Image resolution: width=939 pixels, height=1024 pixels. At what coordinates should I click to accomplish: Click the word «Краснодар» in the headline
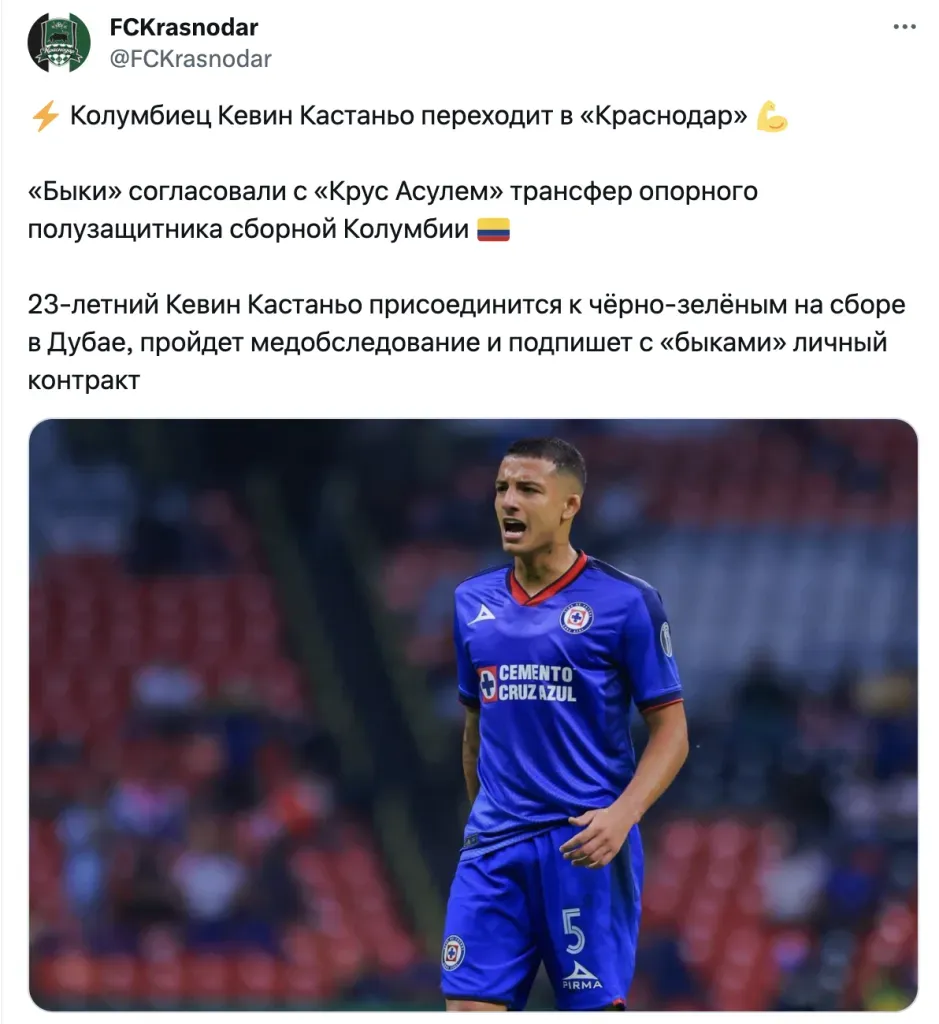(x=663, y=116)
